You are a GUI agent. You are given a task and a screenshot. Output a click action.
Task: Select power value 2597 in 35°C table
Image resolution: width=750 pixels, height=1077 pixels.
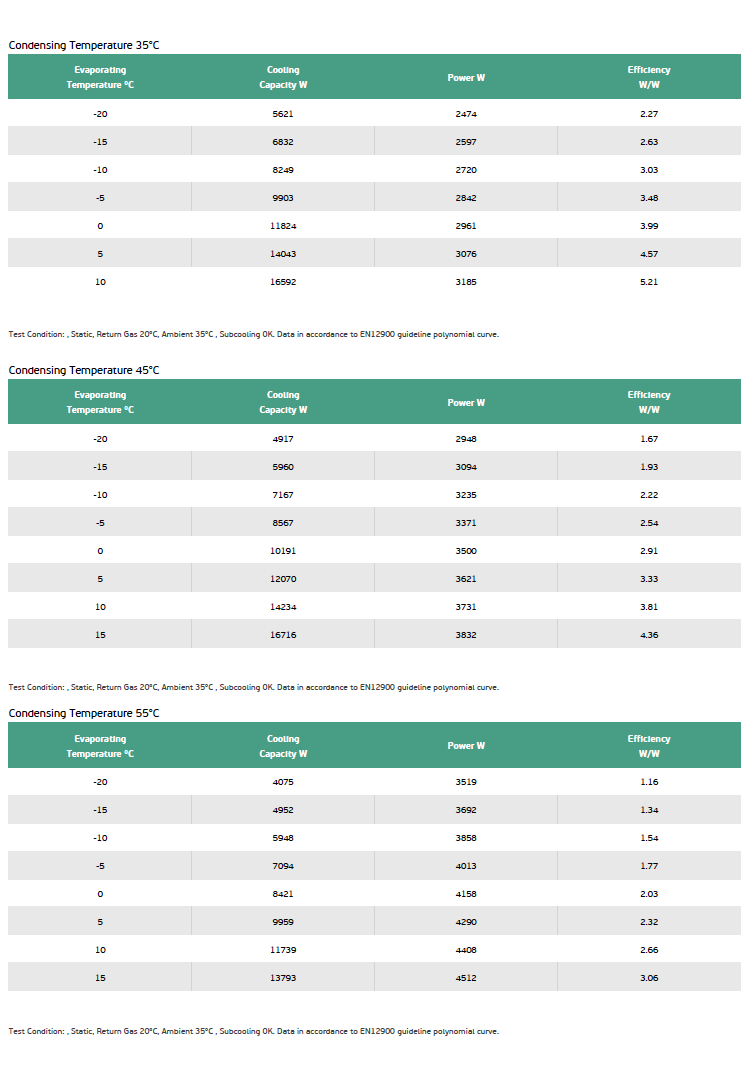466,142
